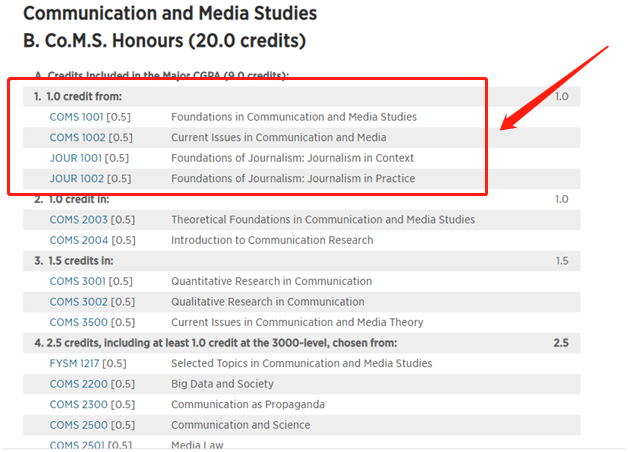The image size is (628, 452).
Task: Click the FYSM 1217 course link
Action: point(75,363)
